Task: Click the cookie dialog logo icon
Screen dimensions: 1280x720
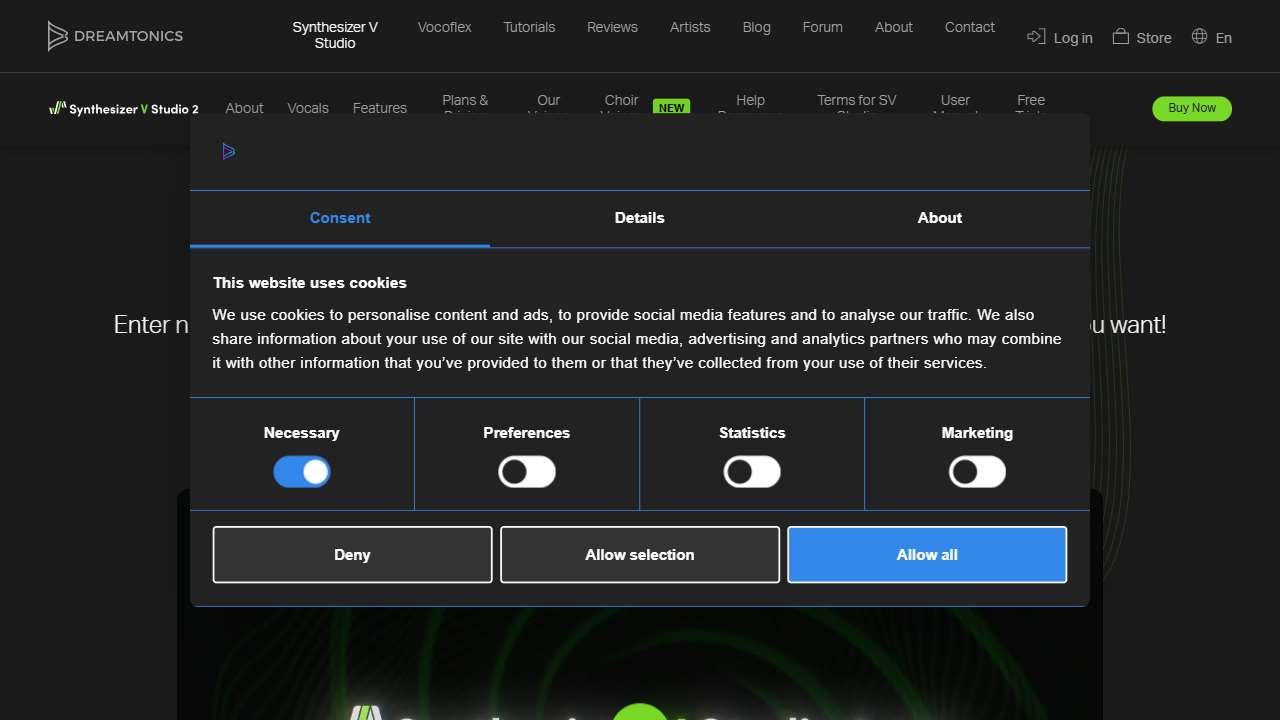Action: [x=229, y=151]
